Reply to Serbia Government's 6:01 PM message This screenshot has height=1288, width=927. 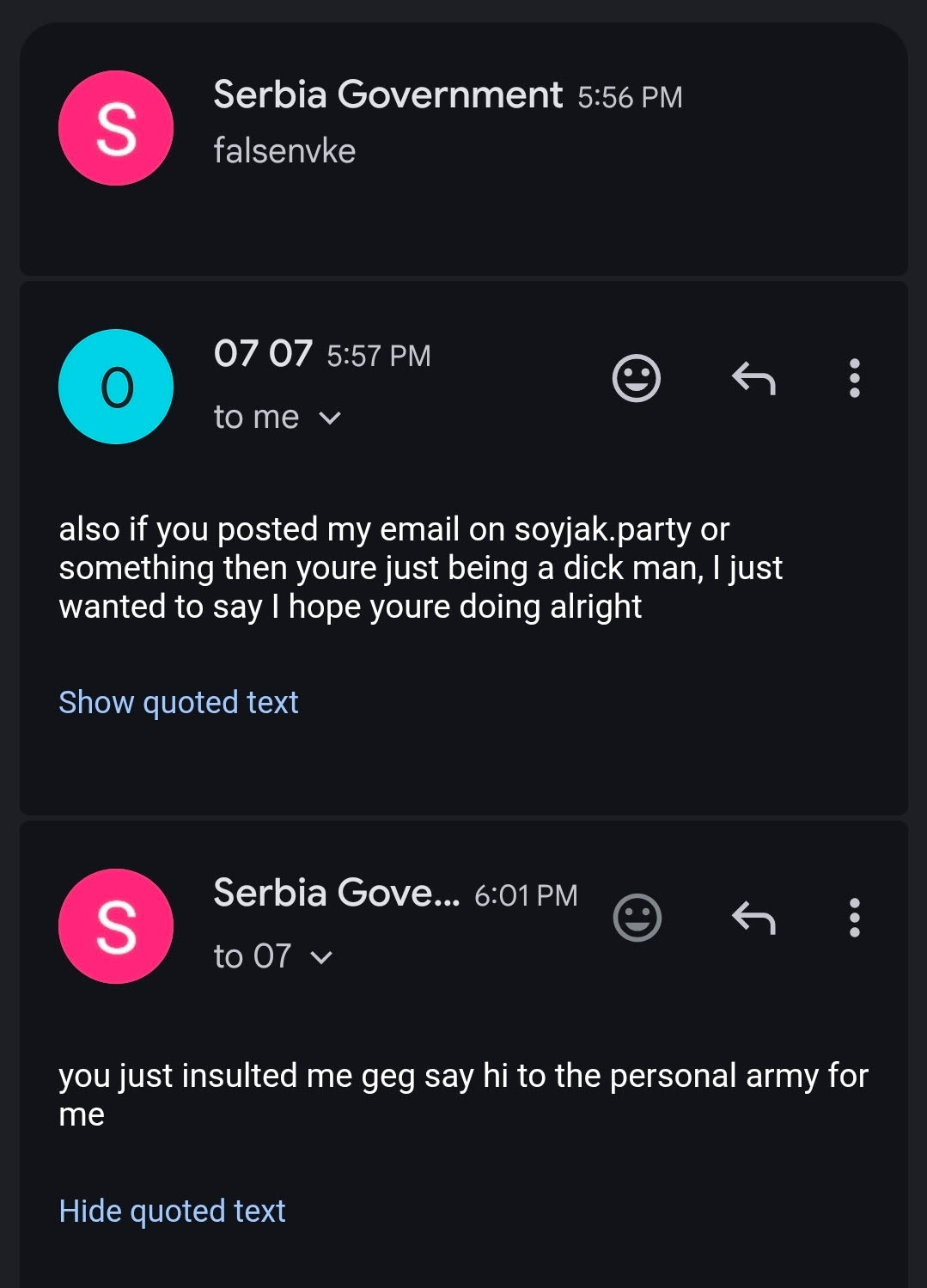click(753, 918)
